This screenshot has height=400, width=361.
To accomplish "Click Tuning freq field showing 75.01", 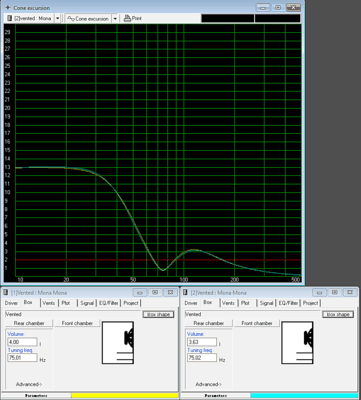I will [22, 358].
